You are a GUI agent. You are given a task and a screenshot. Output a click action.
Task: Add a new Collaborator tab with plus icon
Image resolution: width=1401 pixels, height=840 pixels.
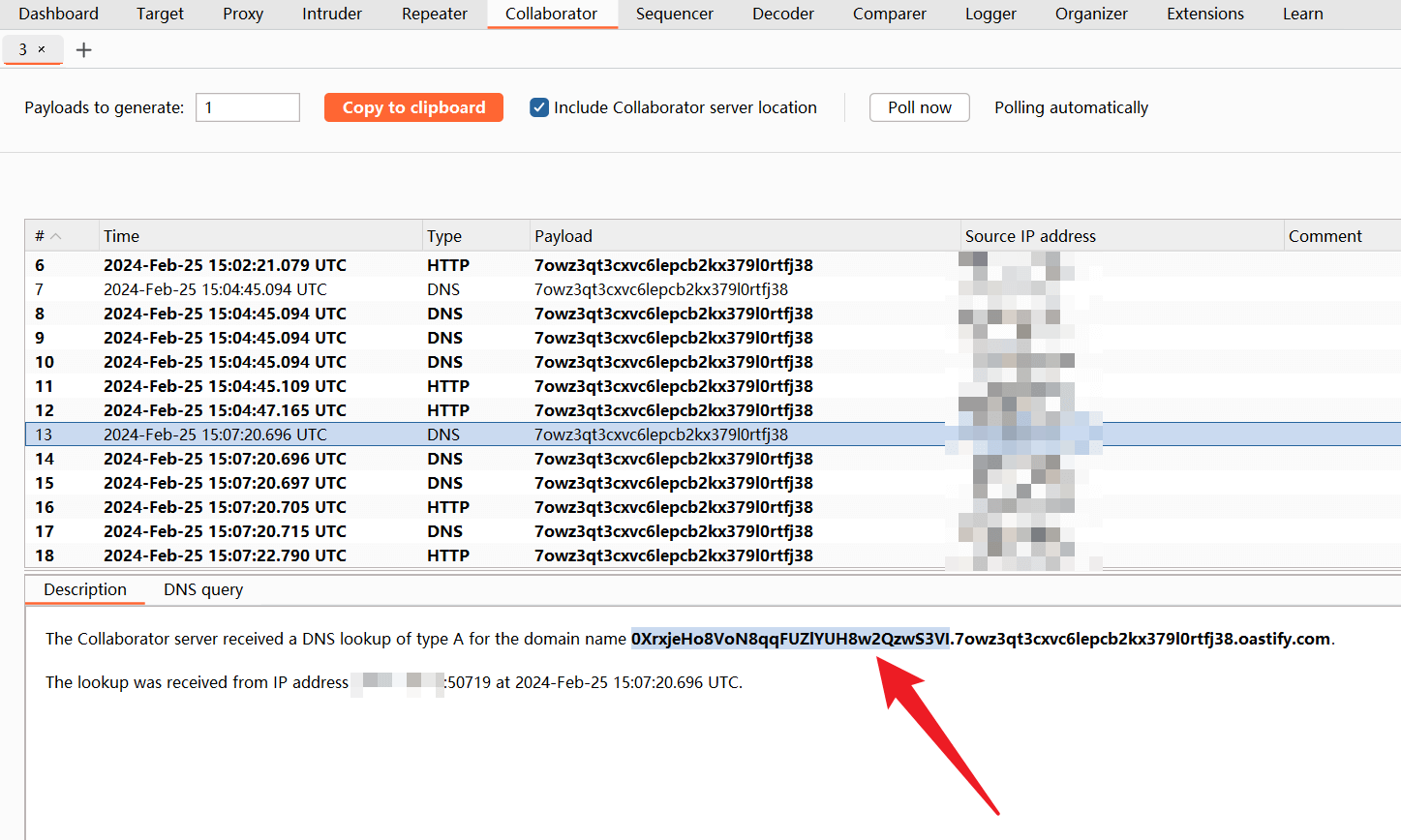[x=84, y=50]
